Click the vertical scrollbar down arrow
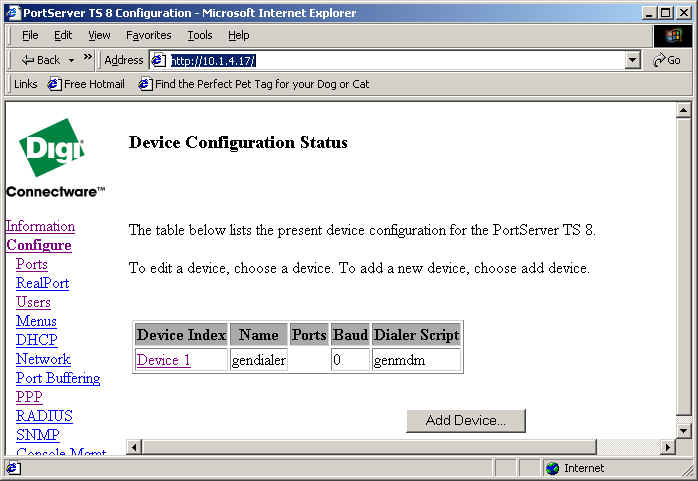Image resolution: width=698 pixels, height=481 pixels. pos(684,430)
